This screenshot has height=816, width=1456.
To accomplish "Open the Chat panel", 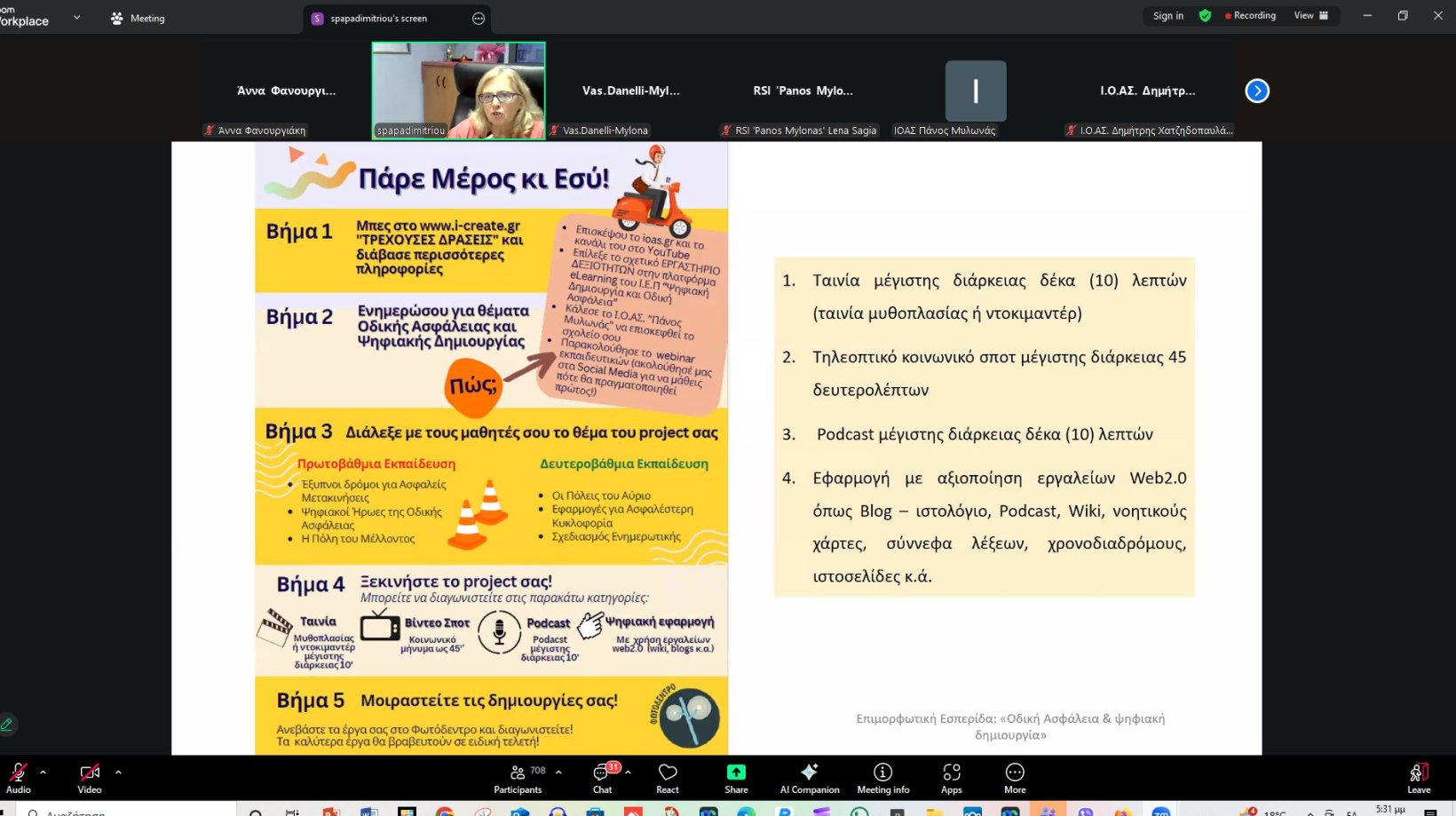I will coord(602,777).
